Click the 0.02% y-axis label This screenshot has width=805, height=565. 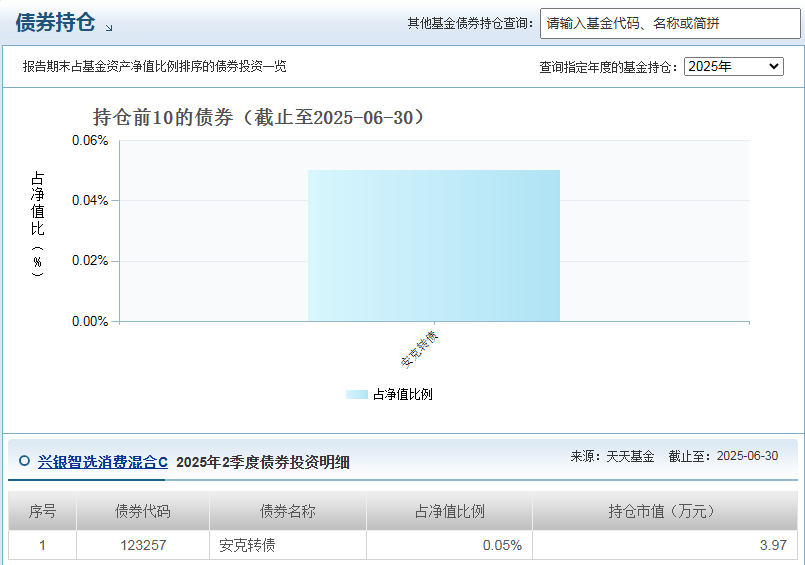[90, 261]
